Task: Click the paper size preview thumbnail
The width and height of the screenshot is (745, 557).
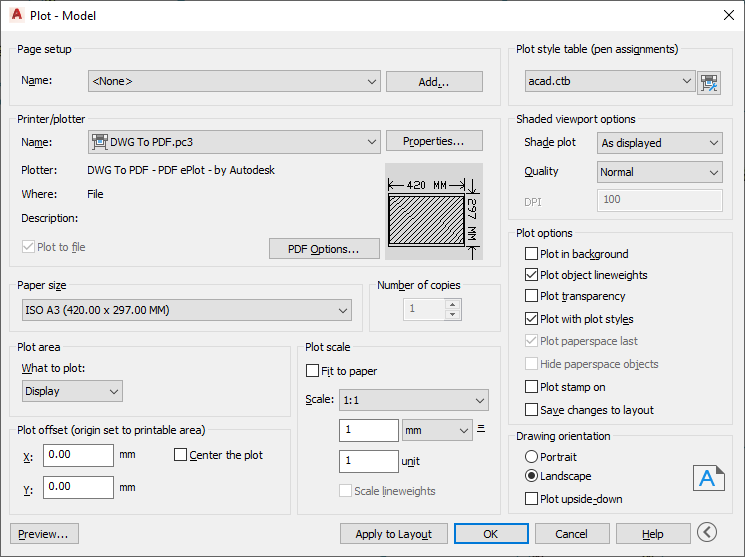Action: click(x=434, y=211)
